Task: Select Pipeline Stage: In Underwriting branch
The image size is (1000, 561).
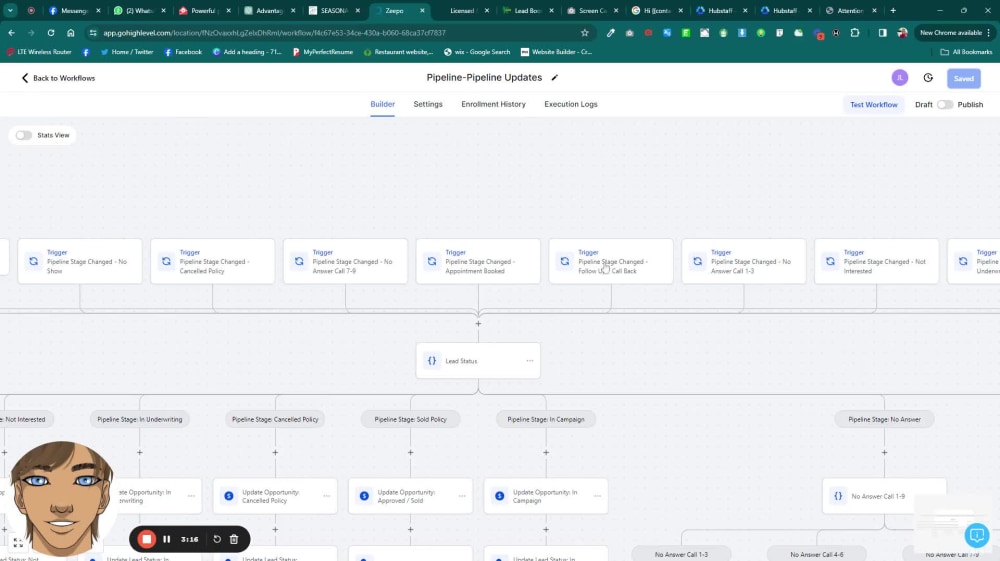Action: pyautogui.click(x=140, y=419)
